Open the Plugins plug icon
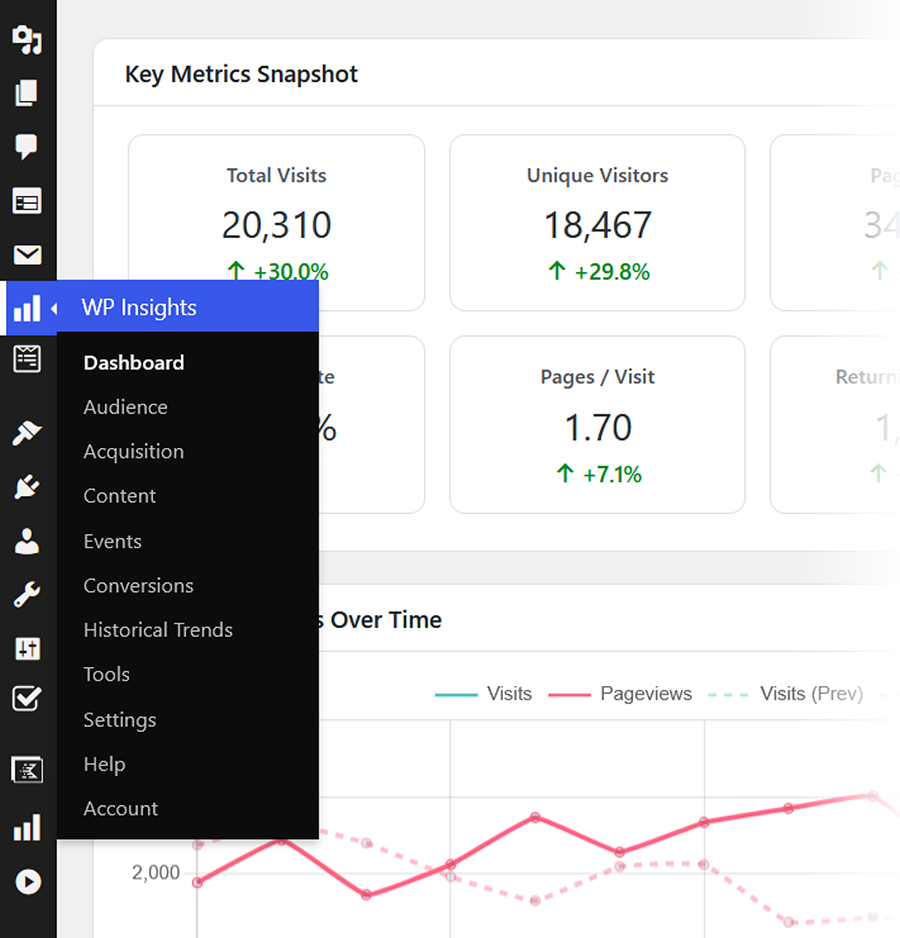Image resolution: width=900 pixels, height=938 pixels. tap(27, 487)
